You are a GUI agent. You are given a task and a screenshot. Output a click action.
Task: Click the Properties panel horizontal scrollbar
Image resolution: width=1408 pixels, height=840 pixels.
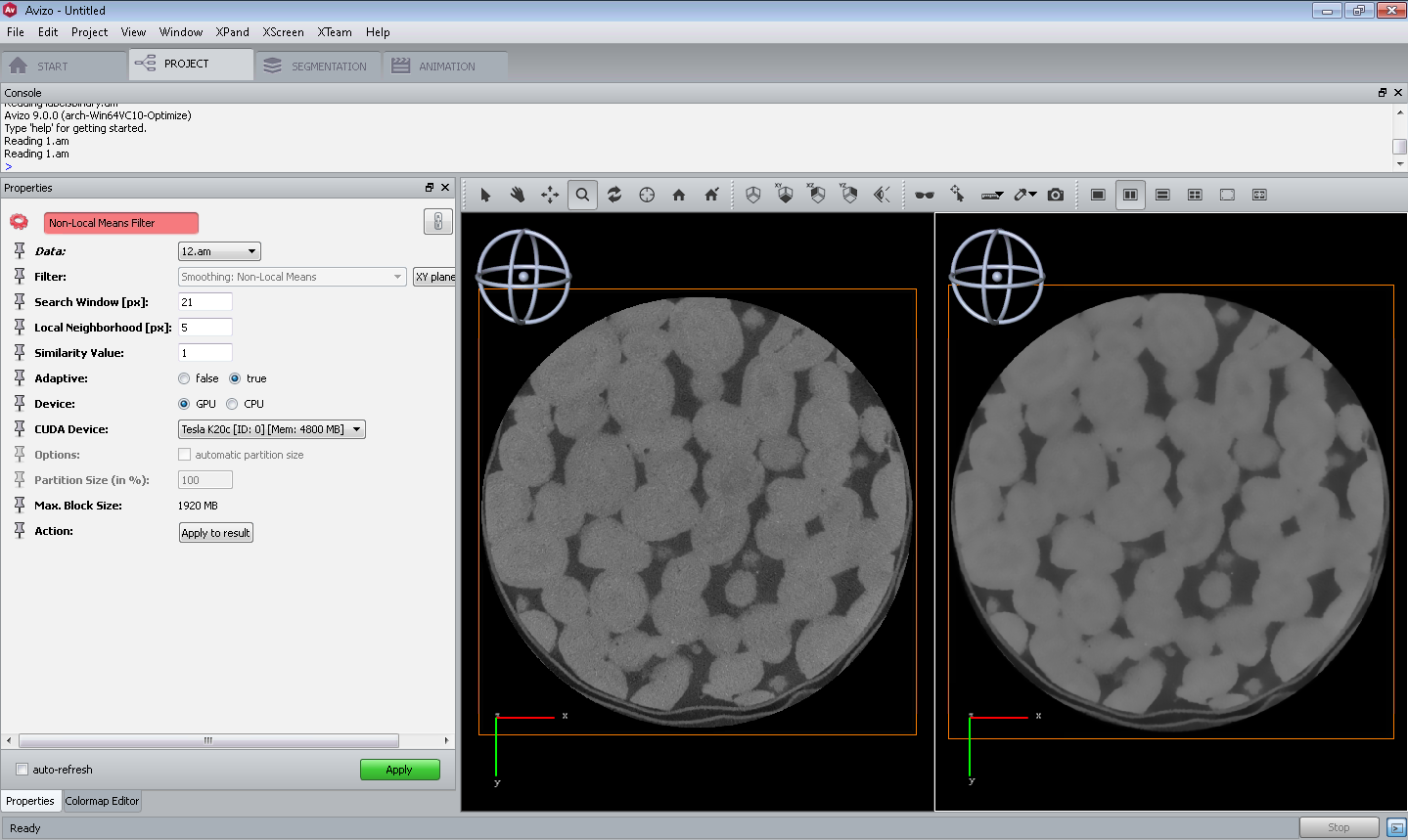coord(207,740)
